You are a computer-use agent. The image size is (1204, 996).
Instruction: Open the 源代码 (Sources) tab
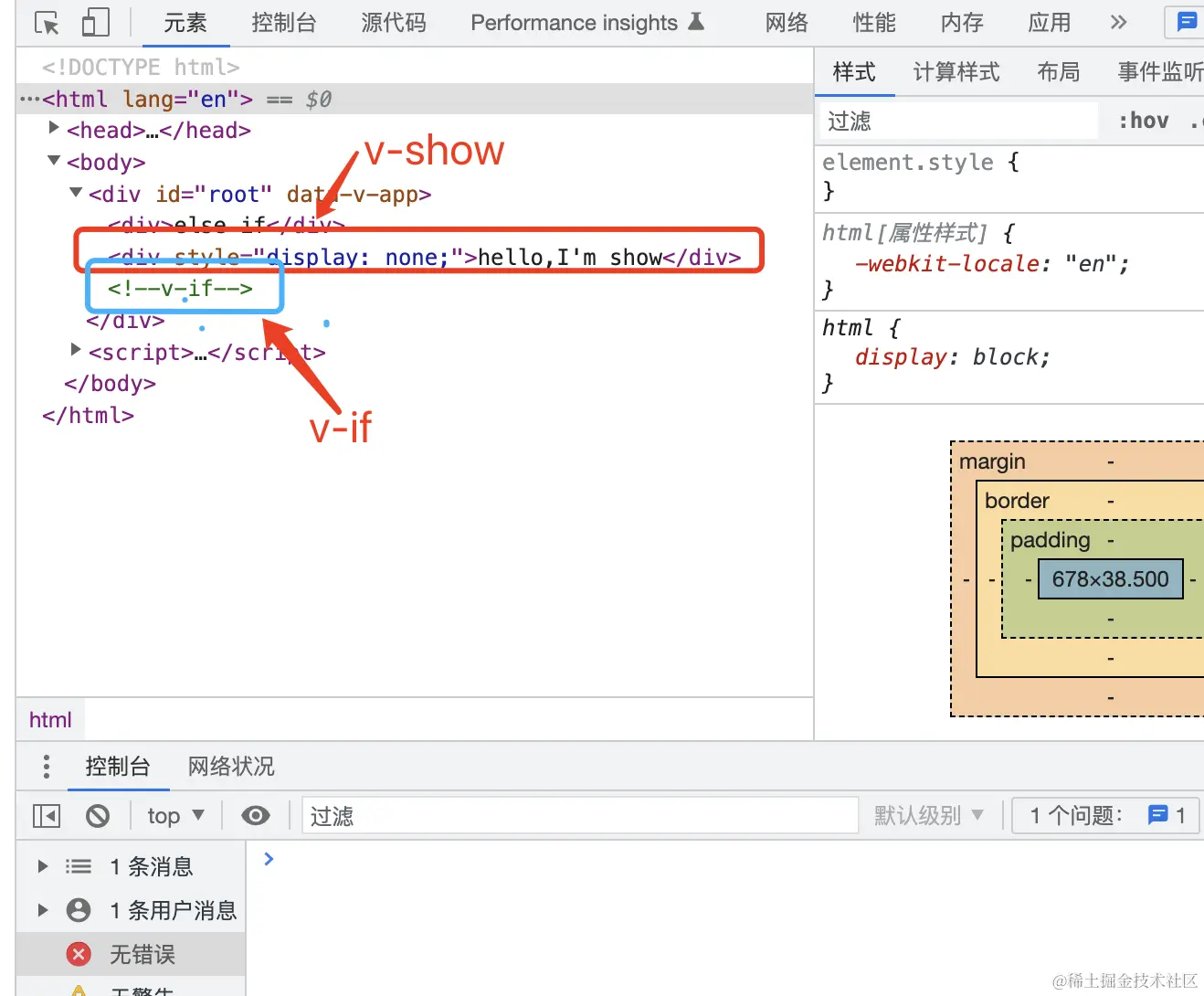click(x=394, y=23)
